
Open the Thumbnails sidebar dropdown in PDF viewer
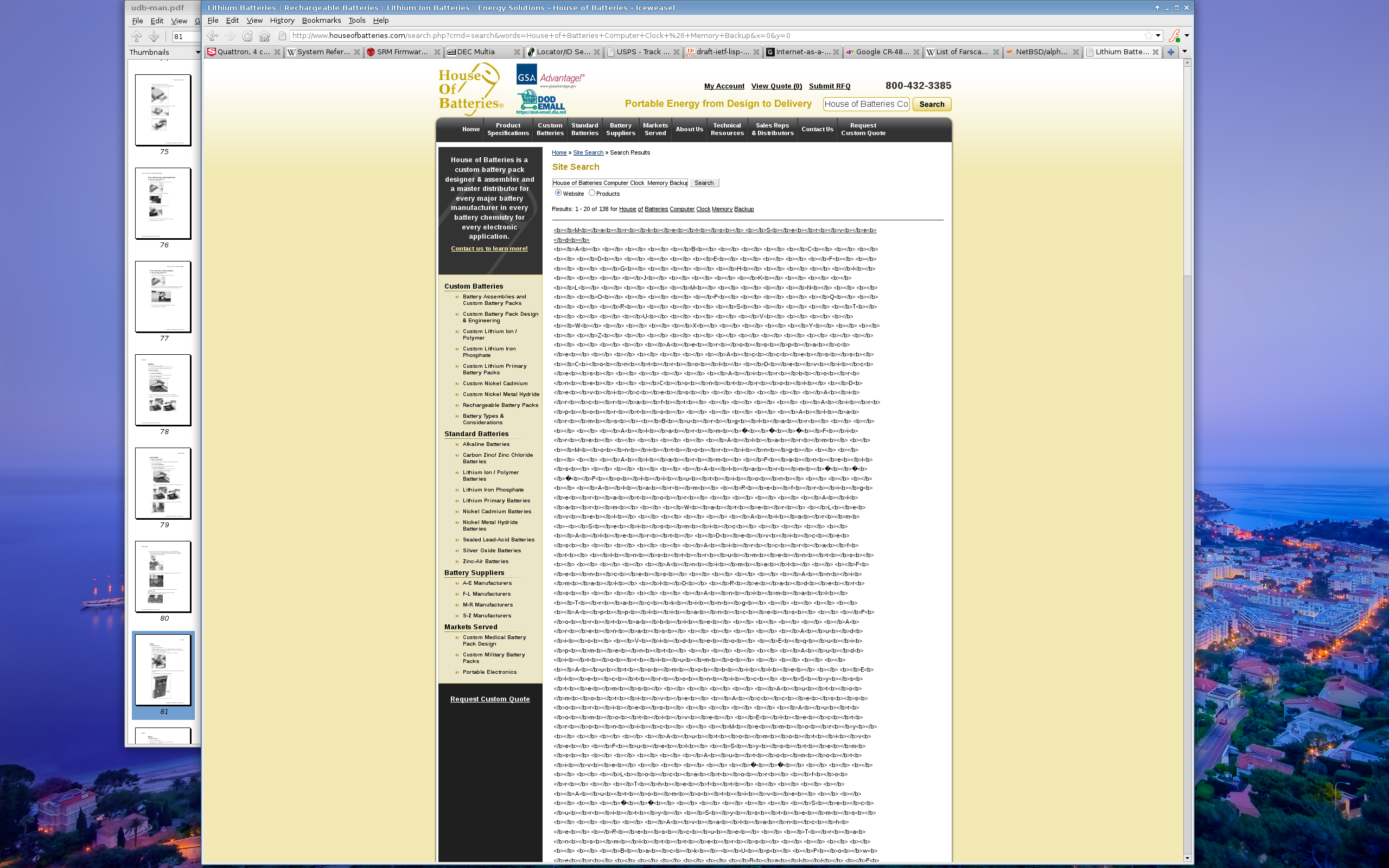198,52
